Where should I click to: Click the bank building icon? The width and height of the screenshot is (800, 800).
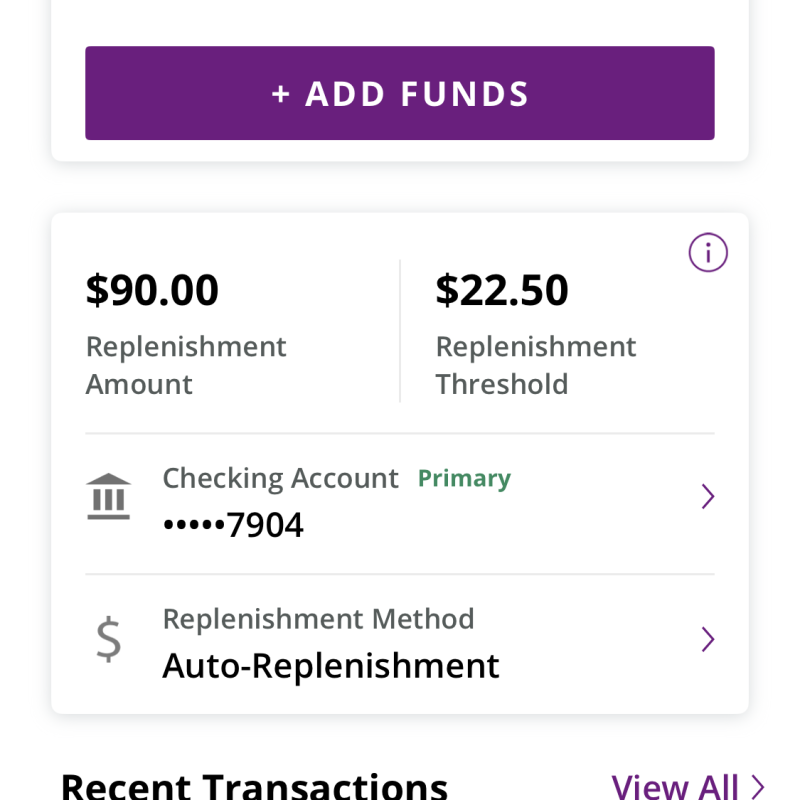point(109,496)
